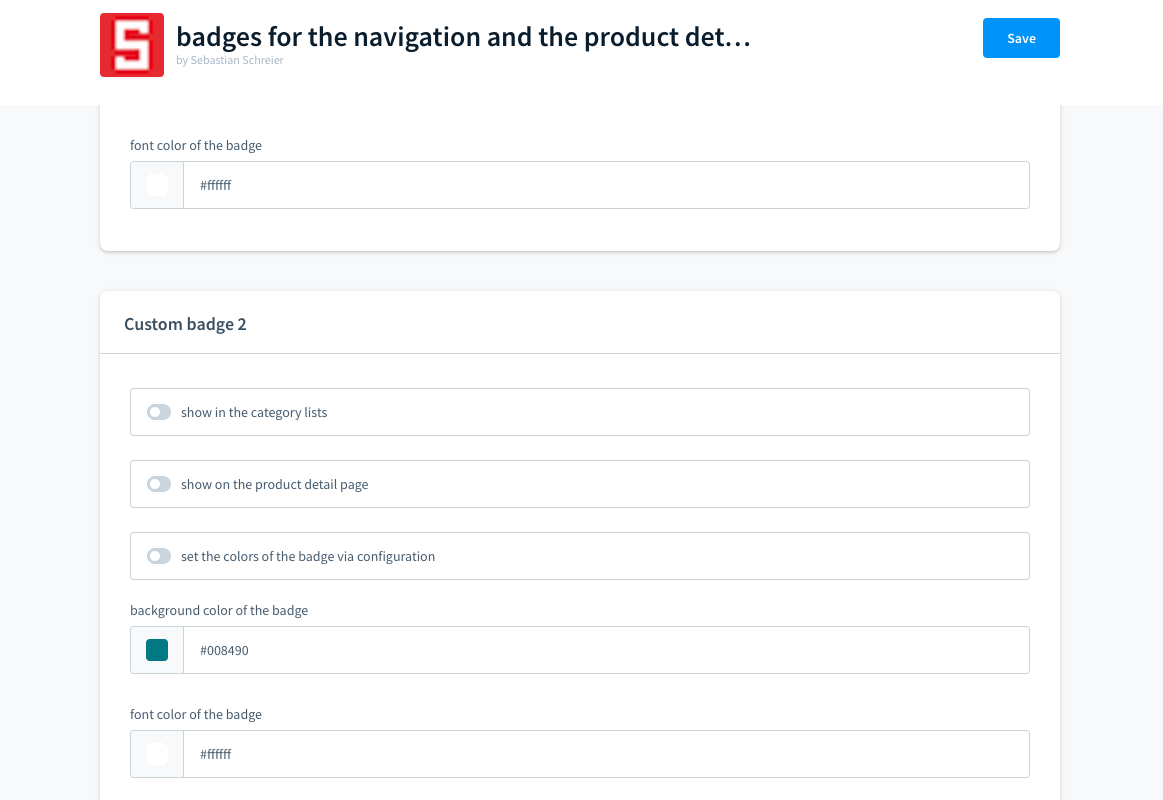This screenshot has width=1163, height=800.
Task: Click the plugin title heading text
Action: tap(463, 38)
